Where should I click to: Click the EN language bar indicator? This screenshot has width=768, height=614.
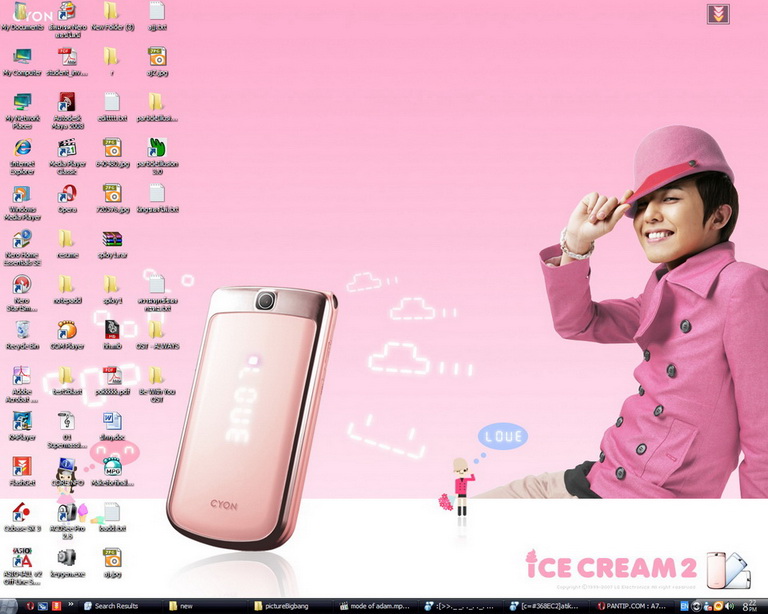684,606
